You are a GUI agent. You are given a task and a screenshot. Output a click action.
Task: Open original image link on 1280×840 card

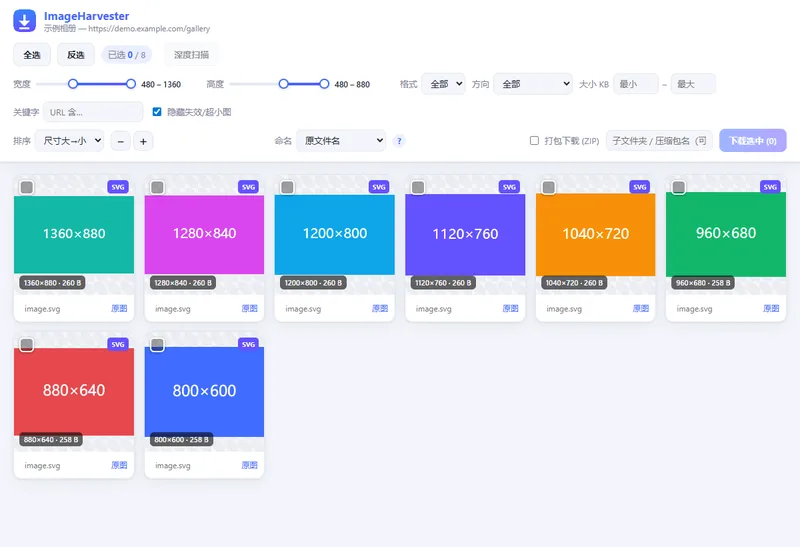tap(249, 308)
